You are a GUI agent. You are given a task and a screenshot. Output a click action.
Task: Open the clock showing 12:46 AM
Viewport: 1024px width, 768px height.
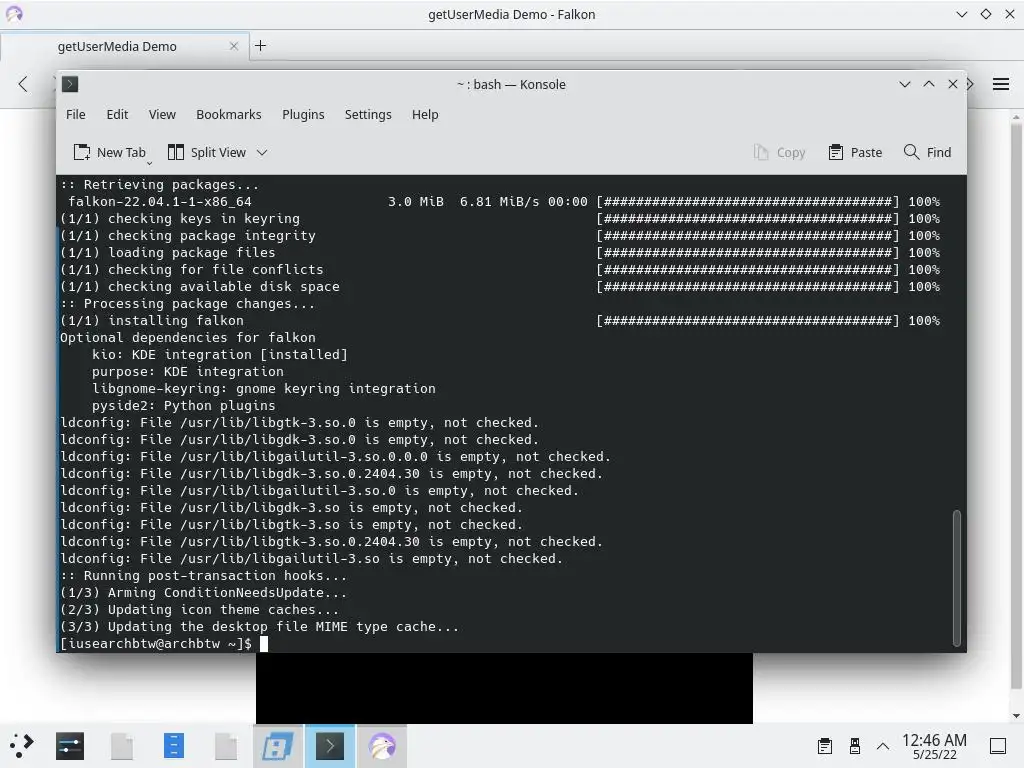click(x=935, y=746)
